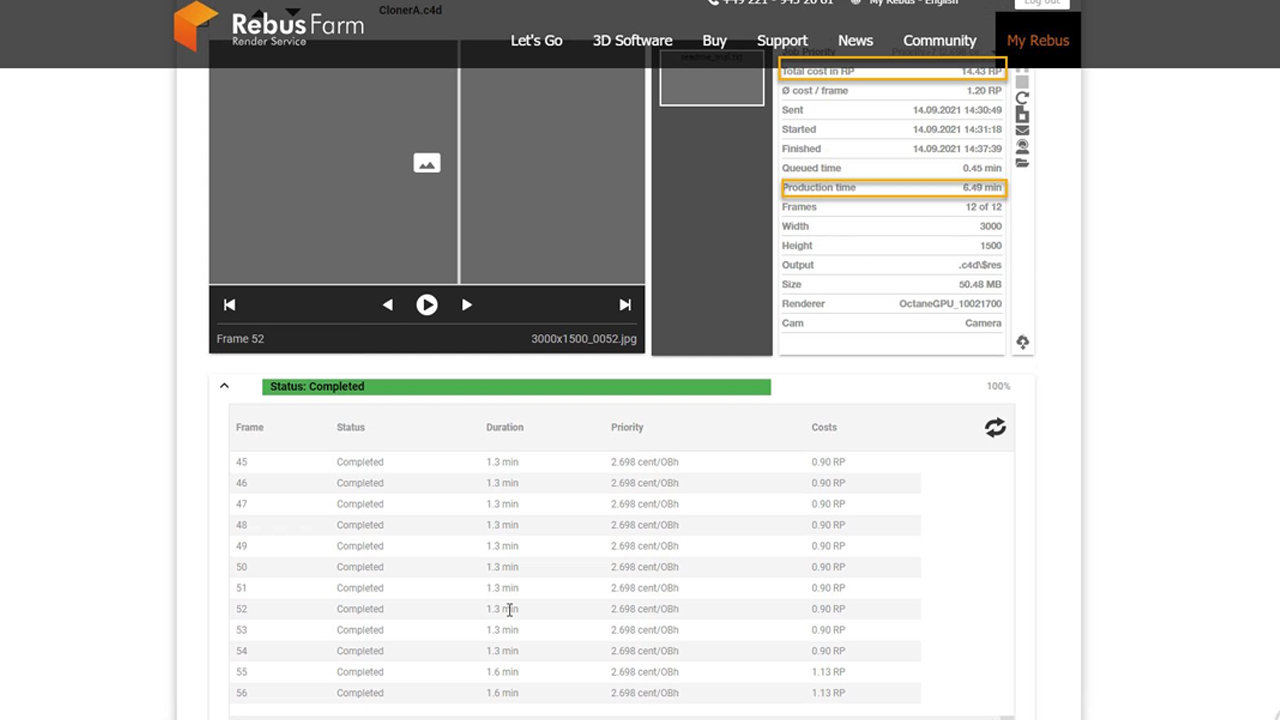Click the Frames value 12 of 12

coord(983,207)
